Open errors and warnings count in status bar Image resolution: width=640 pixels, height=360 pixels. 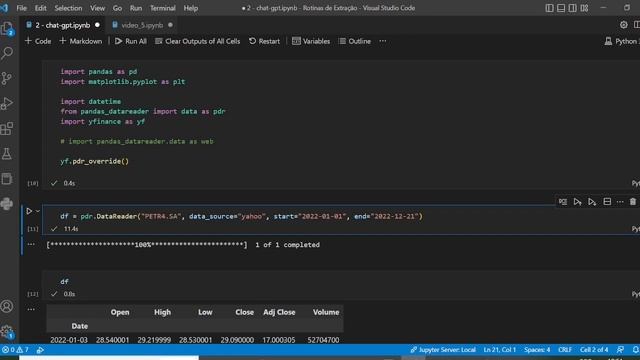15,350
